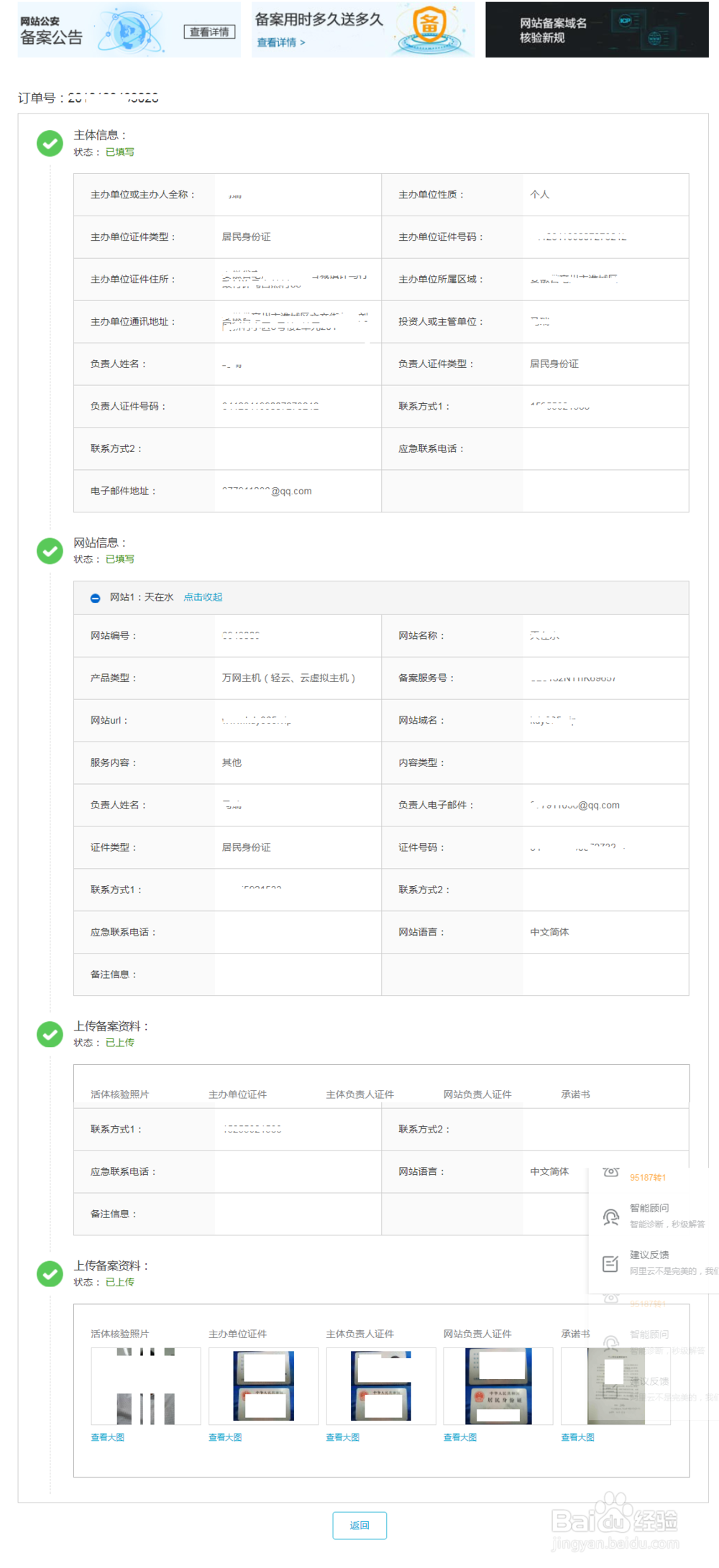Select 其他 value for 服务内容
The height and width of the screenshot is (1568, 719).
coord(232,763)
